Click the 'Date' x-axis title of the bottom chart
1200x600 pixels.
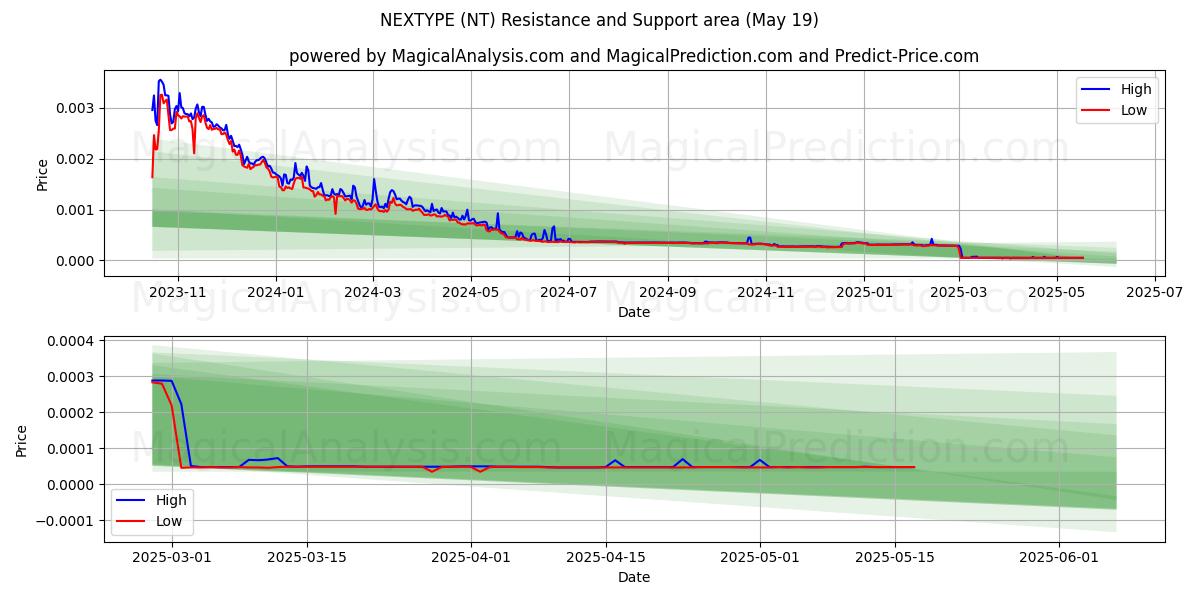click(x=634, y=577)
